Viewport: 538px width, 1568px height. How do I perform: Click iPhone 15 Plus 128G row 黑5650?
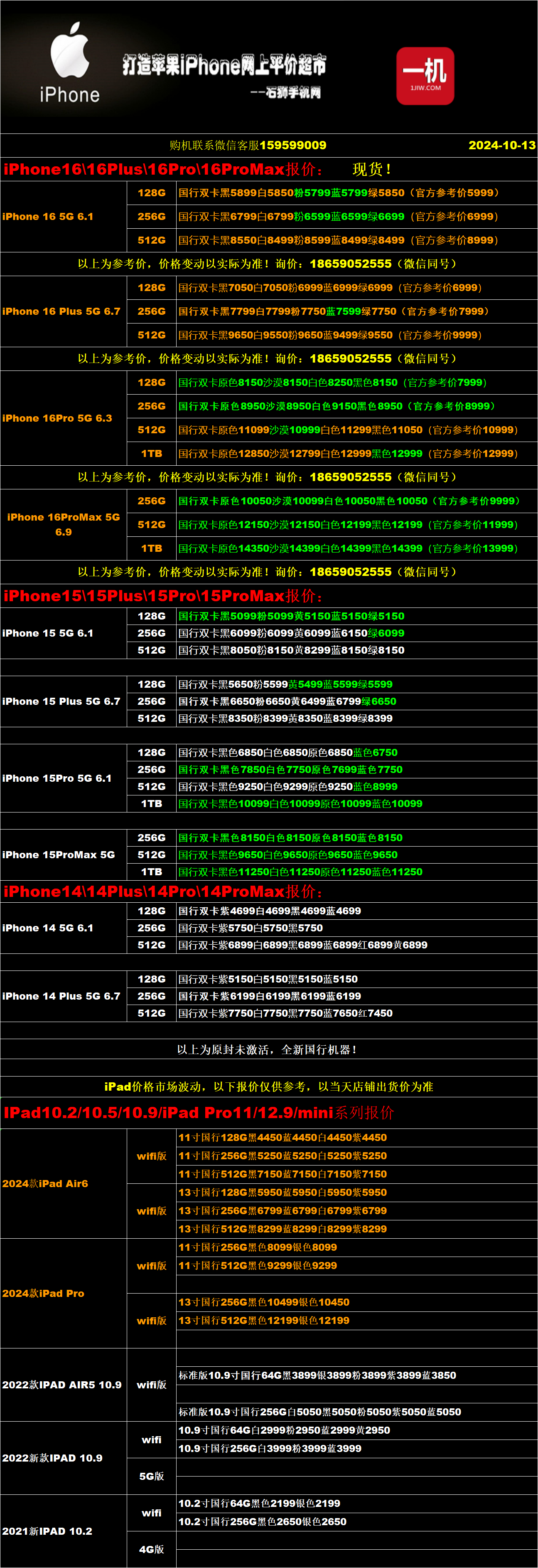pyautogui.click(x=357, y=685)
